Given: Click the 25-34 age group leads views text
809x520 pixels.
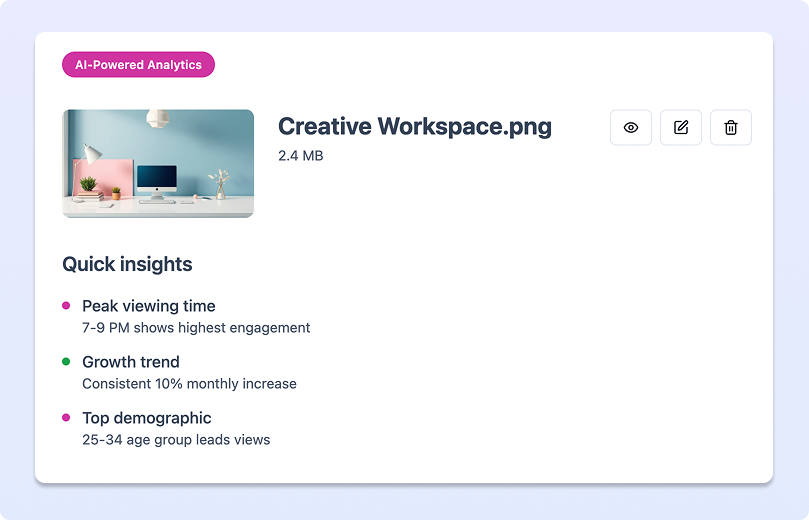Looking at the screenshot, I should [x=176, y=440].
